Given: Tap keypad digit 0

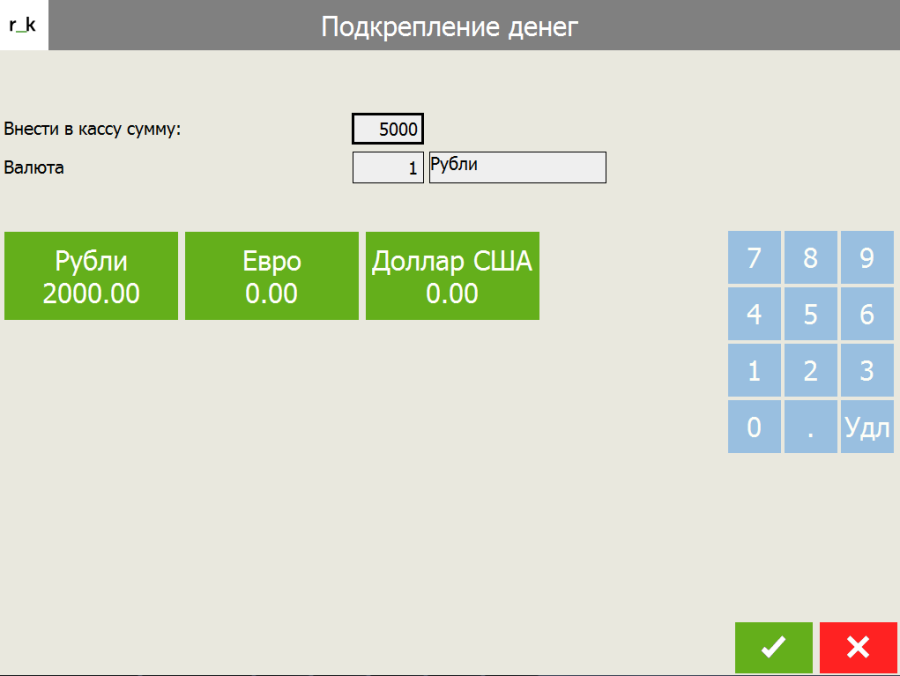Looking at the screenshot, I should click(754, 427).
